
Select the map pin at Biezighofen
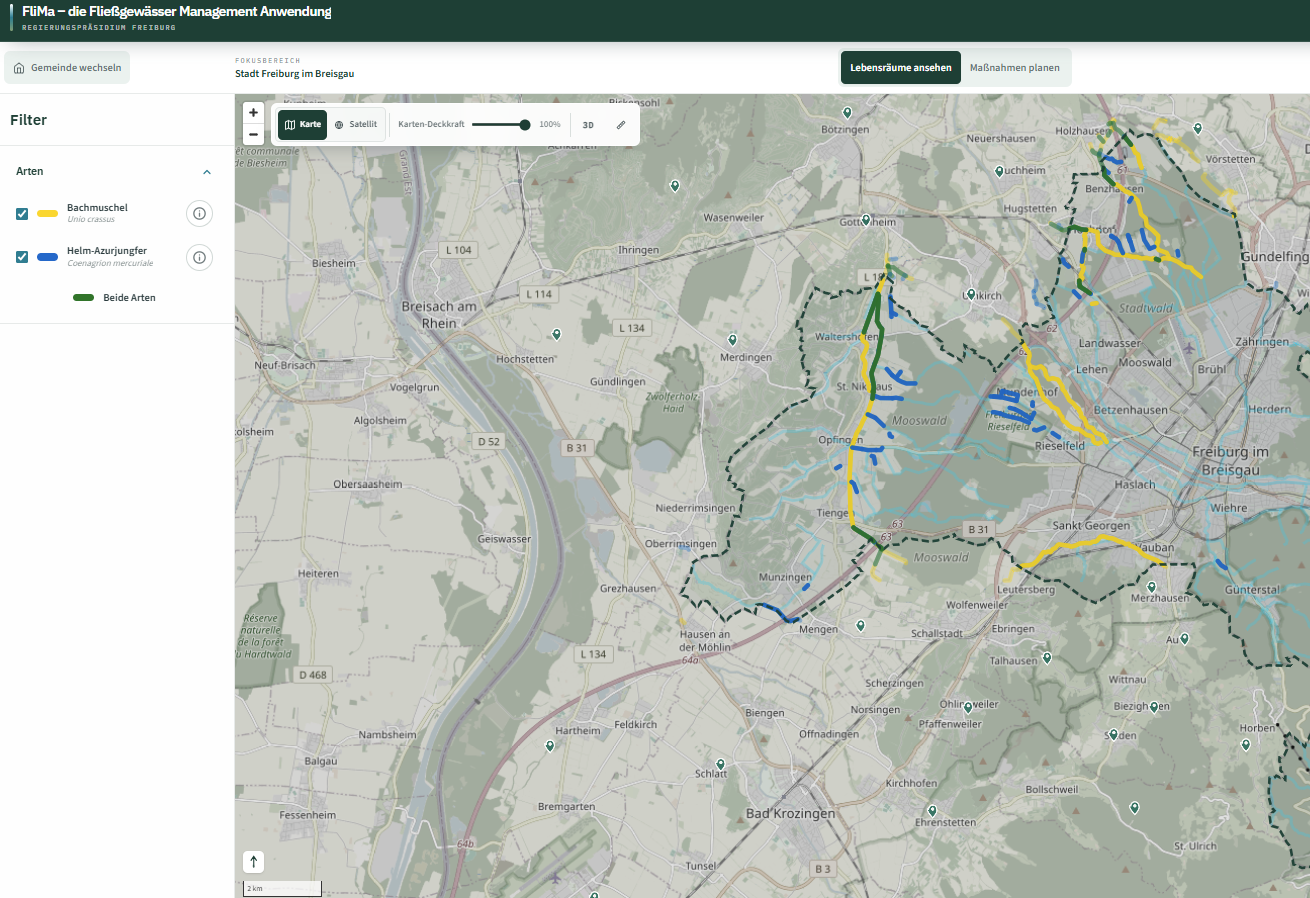click(x=1155, y=706)
